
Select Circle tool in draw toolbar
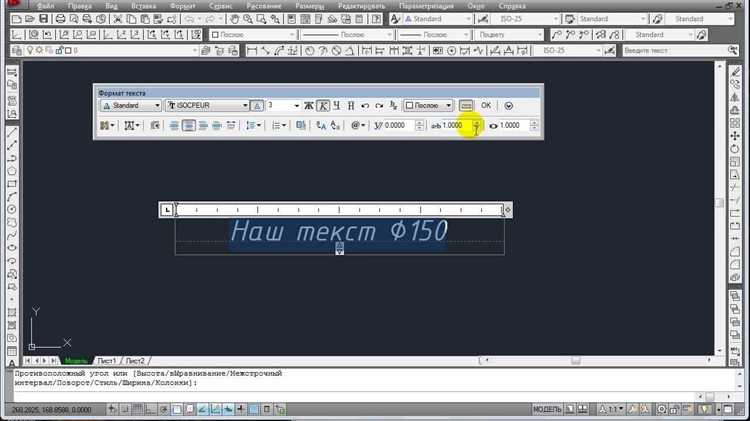(12, 210)
